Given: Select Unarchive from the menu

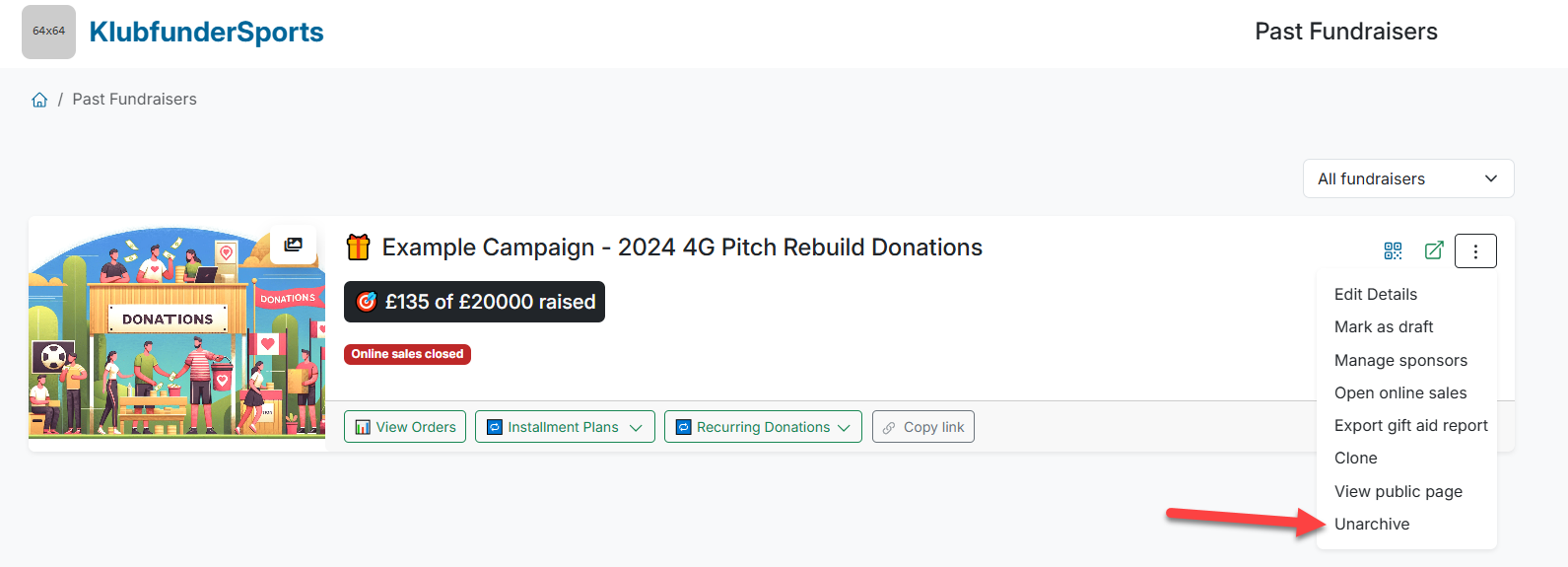Looking at the screenshot, I should [1372, 524].
